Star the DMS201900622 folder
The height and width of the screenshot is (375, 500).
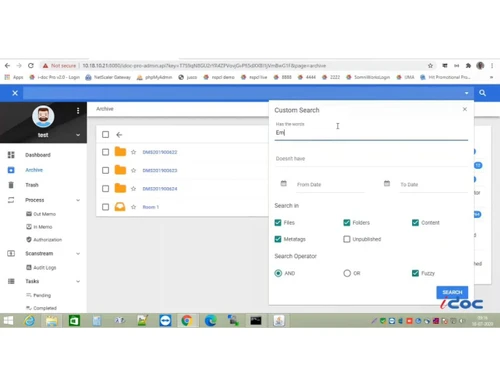click(133, 152)
